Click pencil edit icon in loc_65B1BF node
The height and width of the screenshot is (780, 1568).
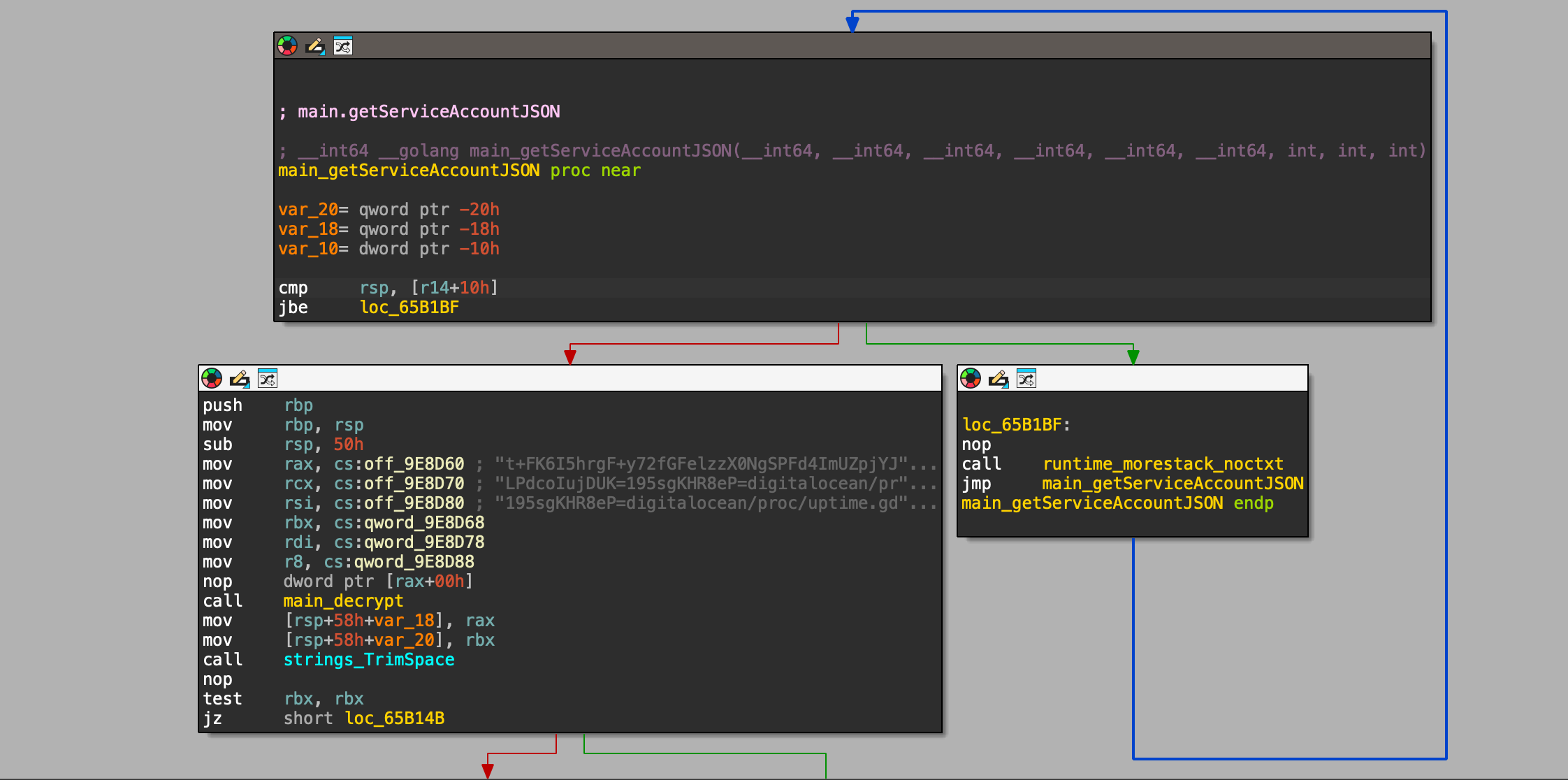(x=999, y=379)
